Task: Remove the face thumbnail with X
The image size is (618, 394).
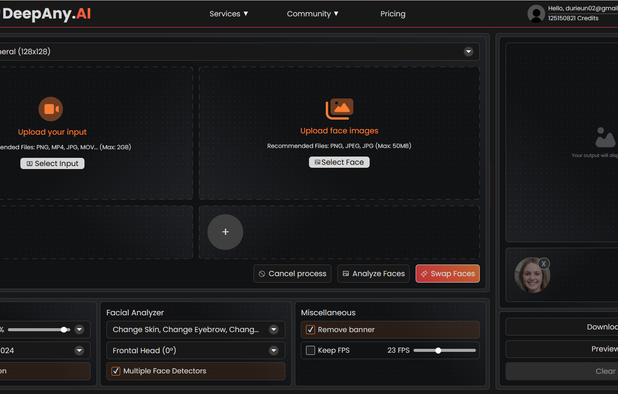Action: pyautogui.click(x=544, y=264)
